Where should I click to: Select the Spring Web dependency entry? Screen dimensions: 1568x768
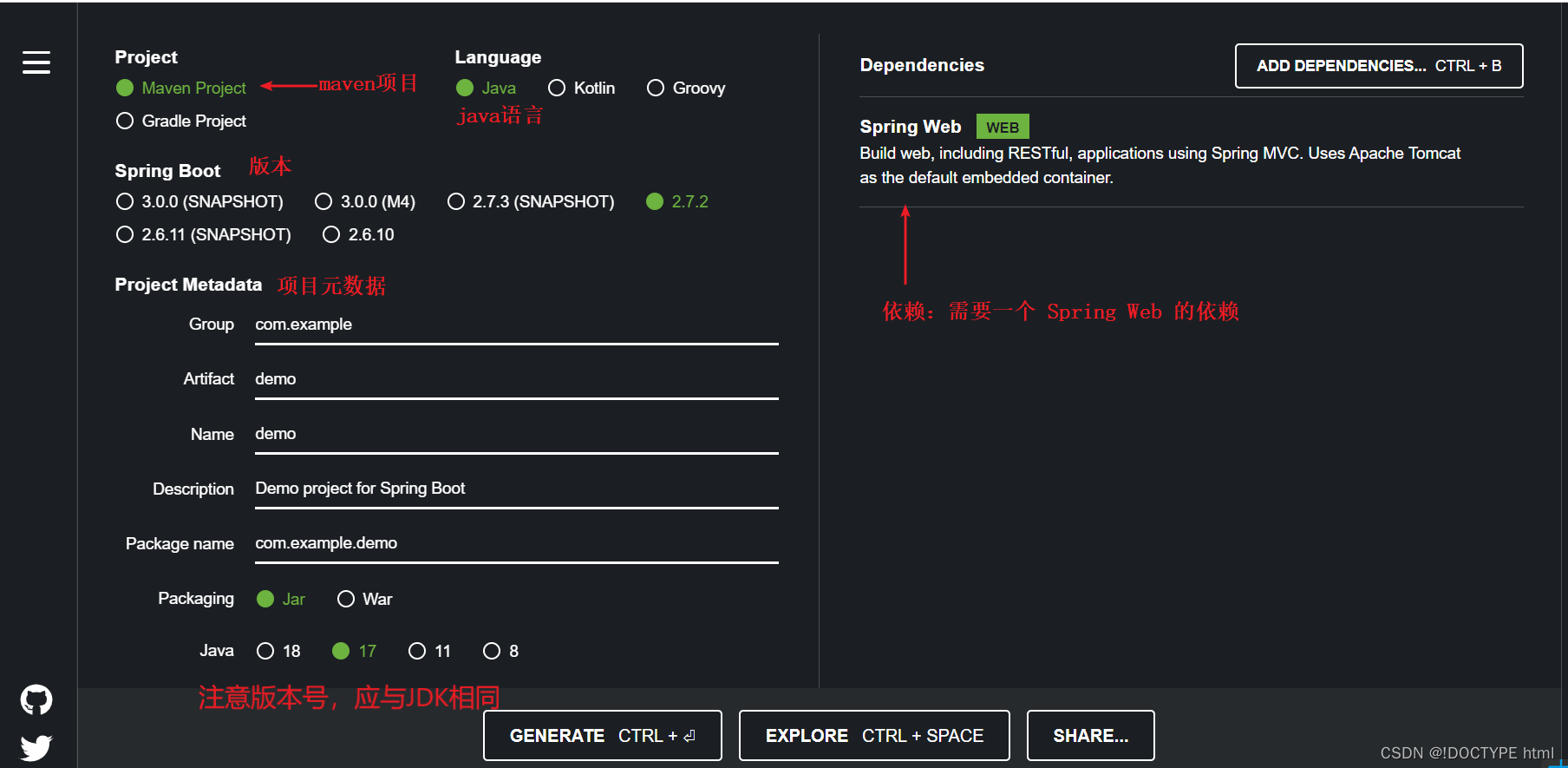point(1191,152)
